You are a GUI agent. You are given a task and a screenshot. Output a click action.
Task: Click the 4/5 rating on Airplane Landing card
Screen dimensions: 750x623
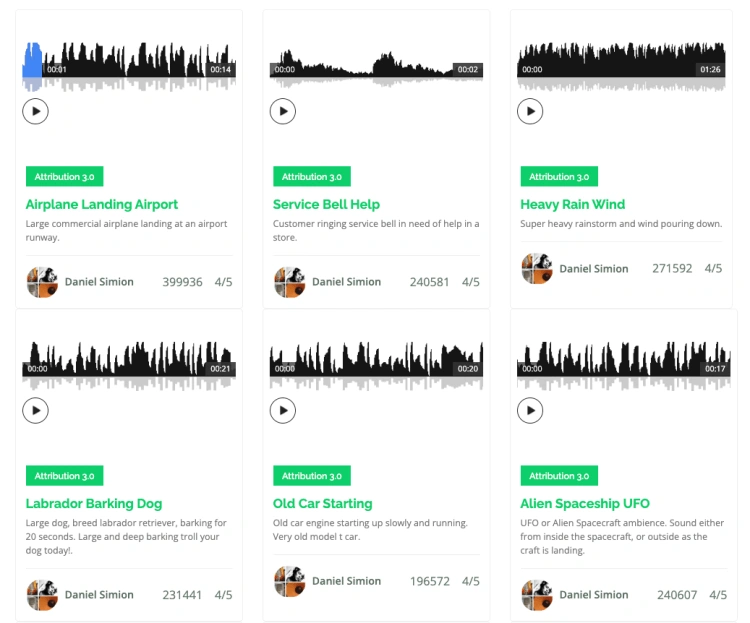point(223,282)
